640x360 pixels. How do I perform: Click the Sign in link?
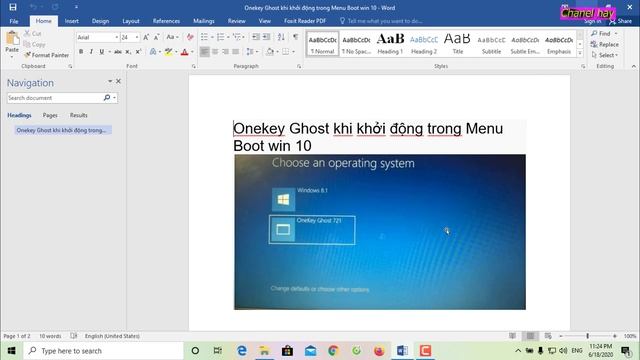592,21
